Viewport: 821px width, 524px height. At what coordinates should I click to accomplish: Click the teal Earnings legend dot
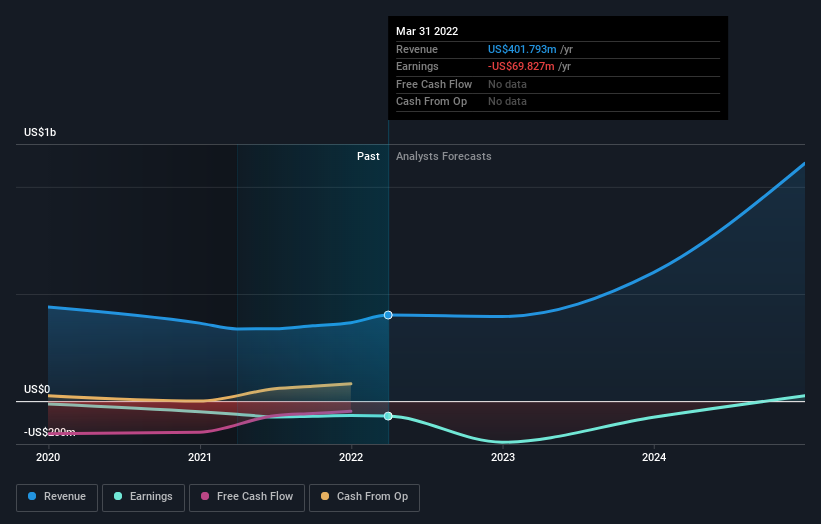tap(118, 496)
